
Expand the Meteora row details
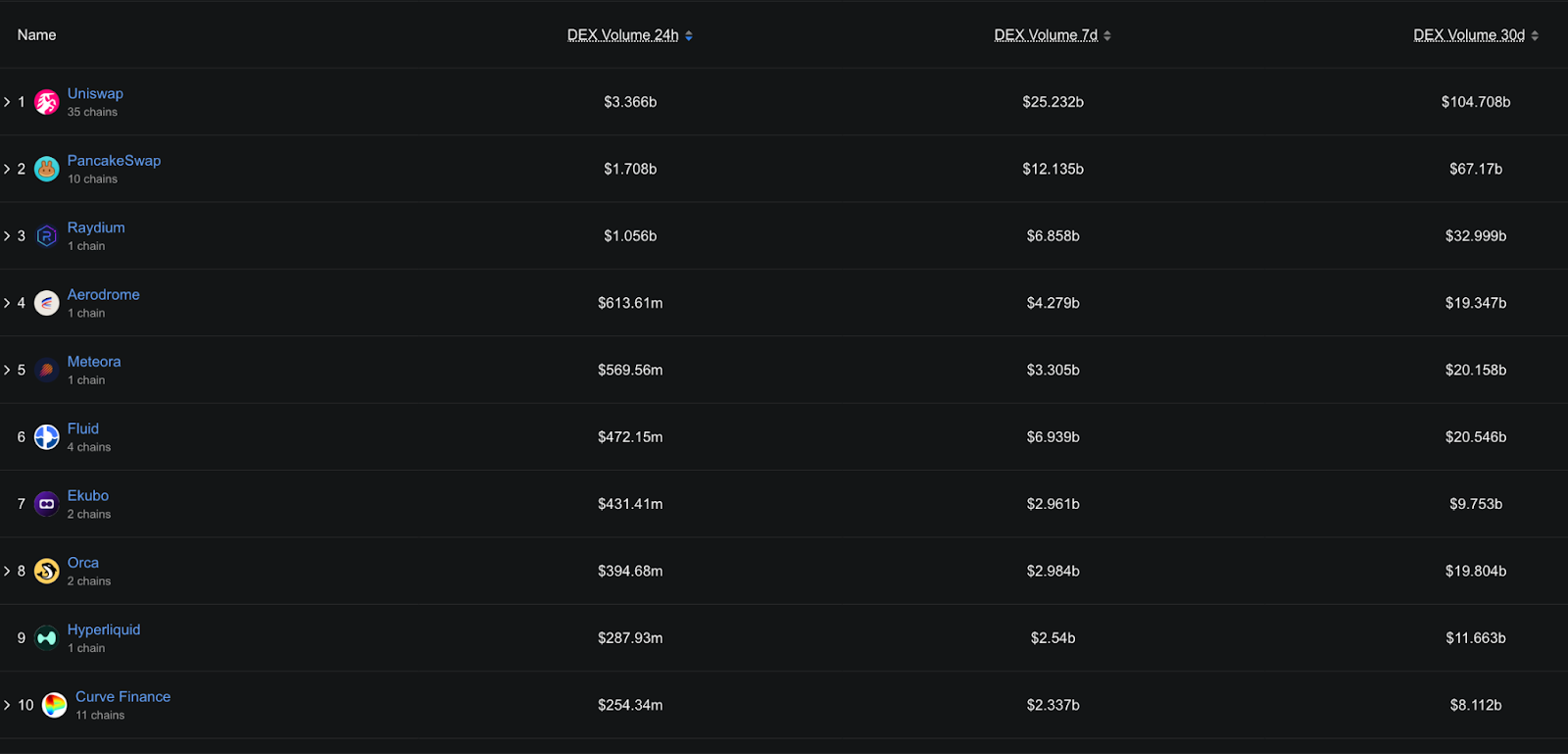click(8, 370)
